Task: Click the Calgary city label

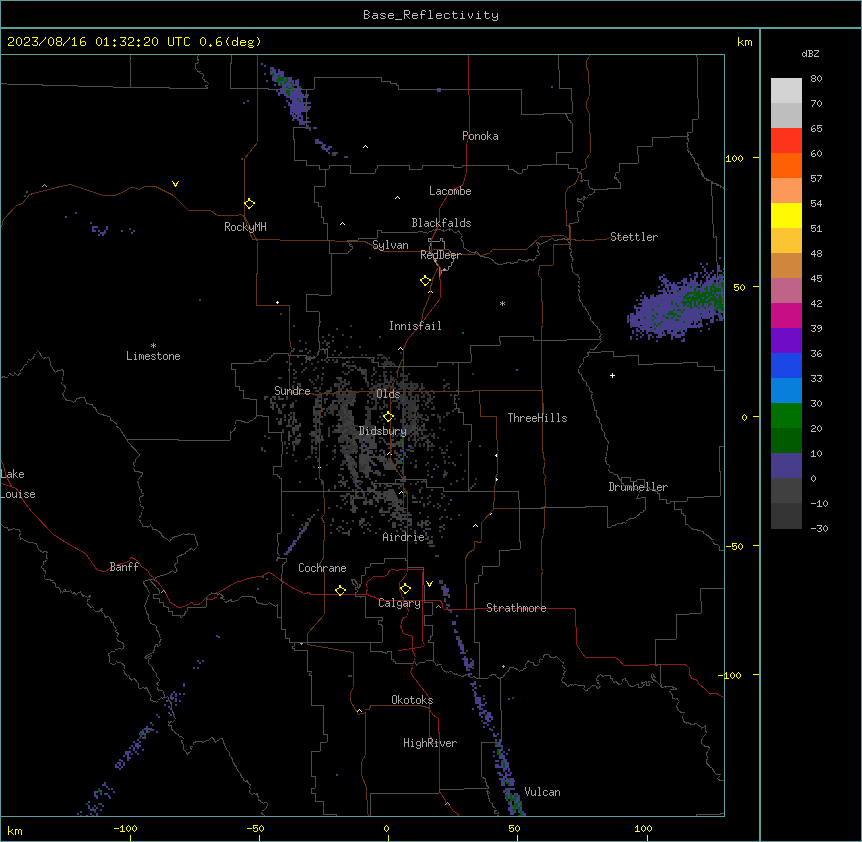Action: 399,603
